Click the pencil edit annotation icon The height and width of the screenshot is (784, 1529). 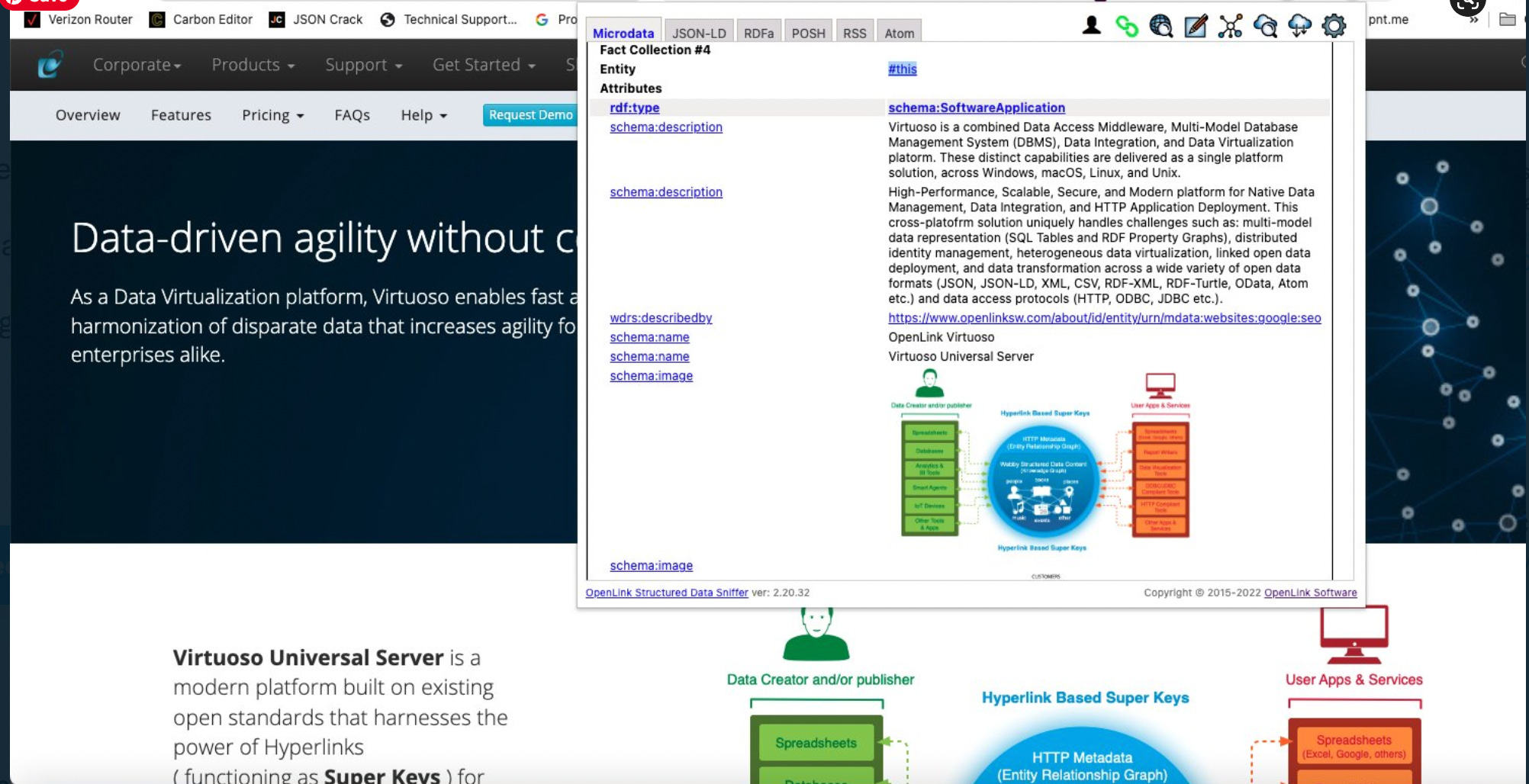[x=1196, y=26]
